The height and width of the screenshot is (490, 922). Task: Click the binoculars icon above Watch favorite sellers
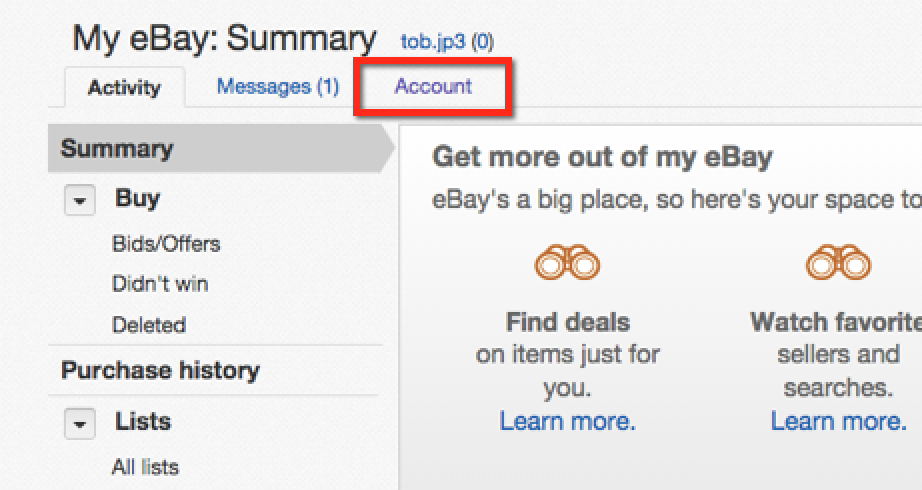[838, 263]
